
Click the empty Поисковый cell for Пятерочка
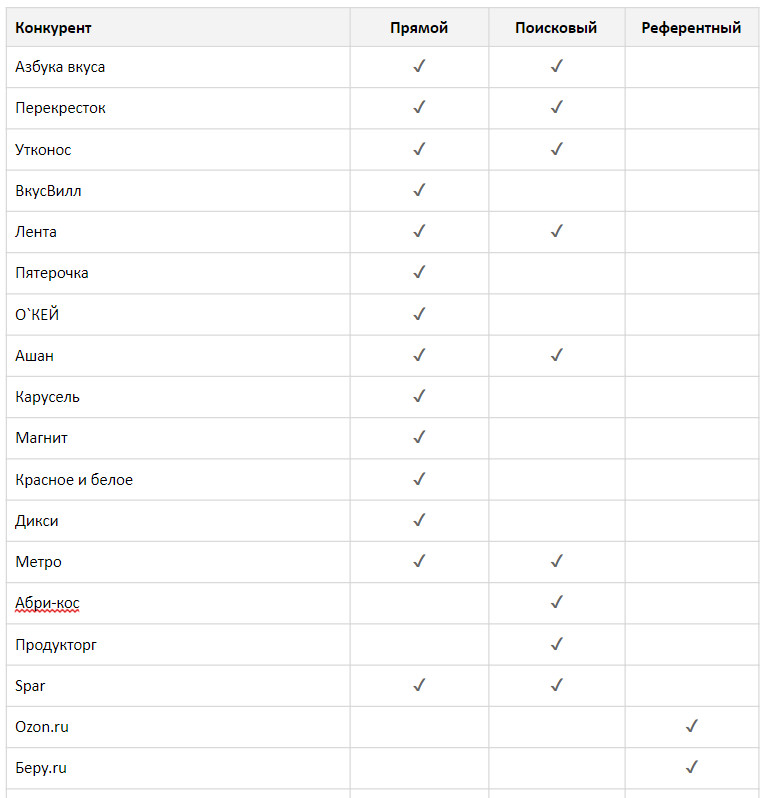point(557,273)
